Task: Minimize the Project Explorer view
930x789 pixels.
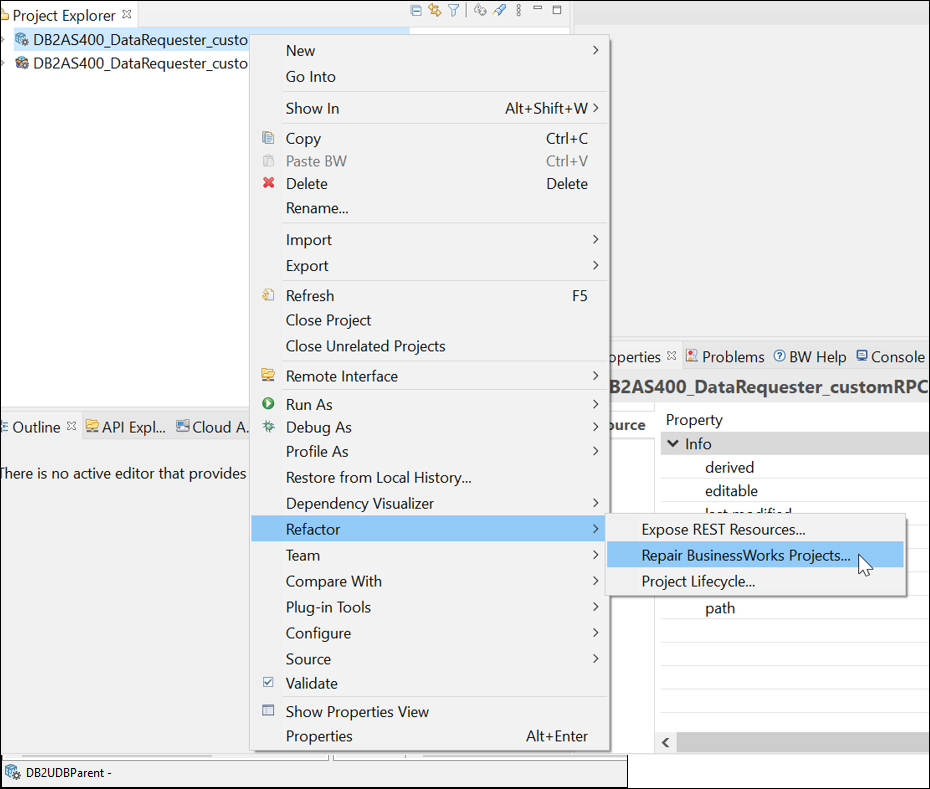Action: (537, 8)
